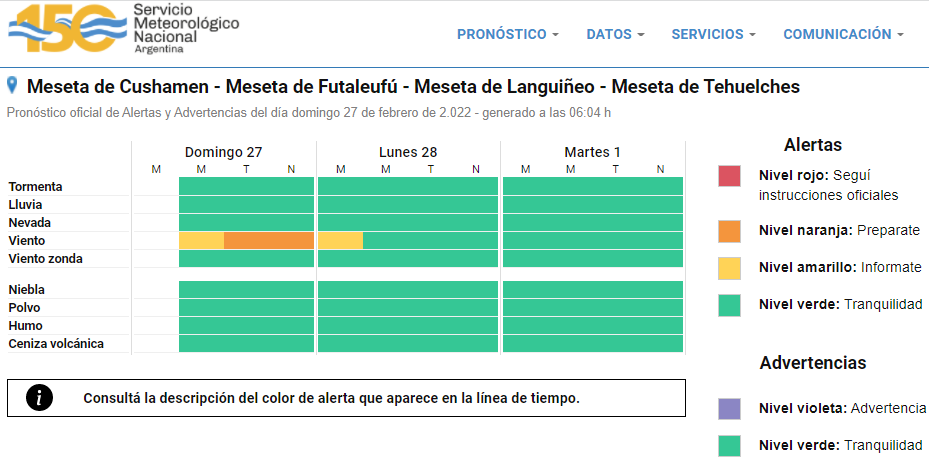Click the Servicio Meteorológico Nacional 150 logo
This screenshot has width=929, height=475.
pyautogui.click(x=123, y=28)
